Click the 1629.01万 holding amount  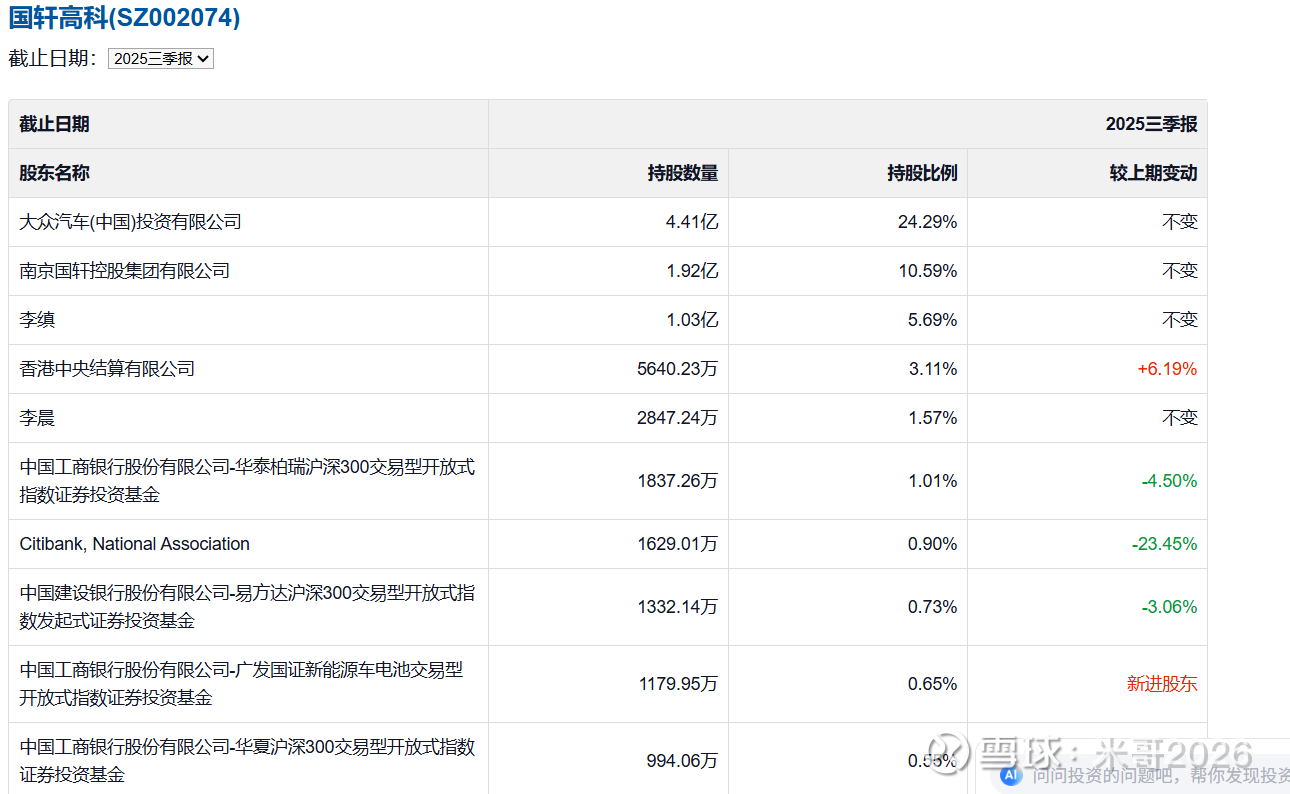(x=677, y=544)
